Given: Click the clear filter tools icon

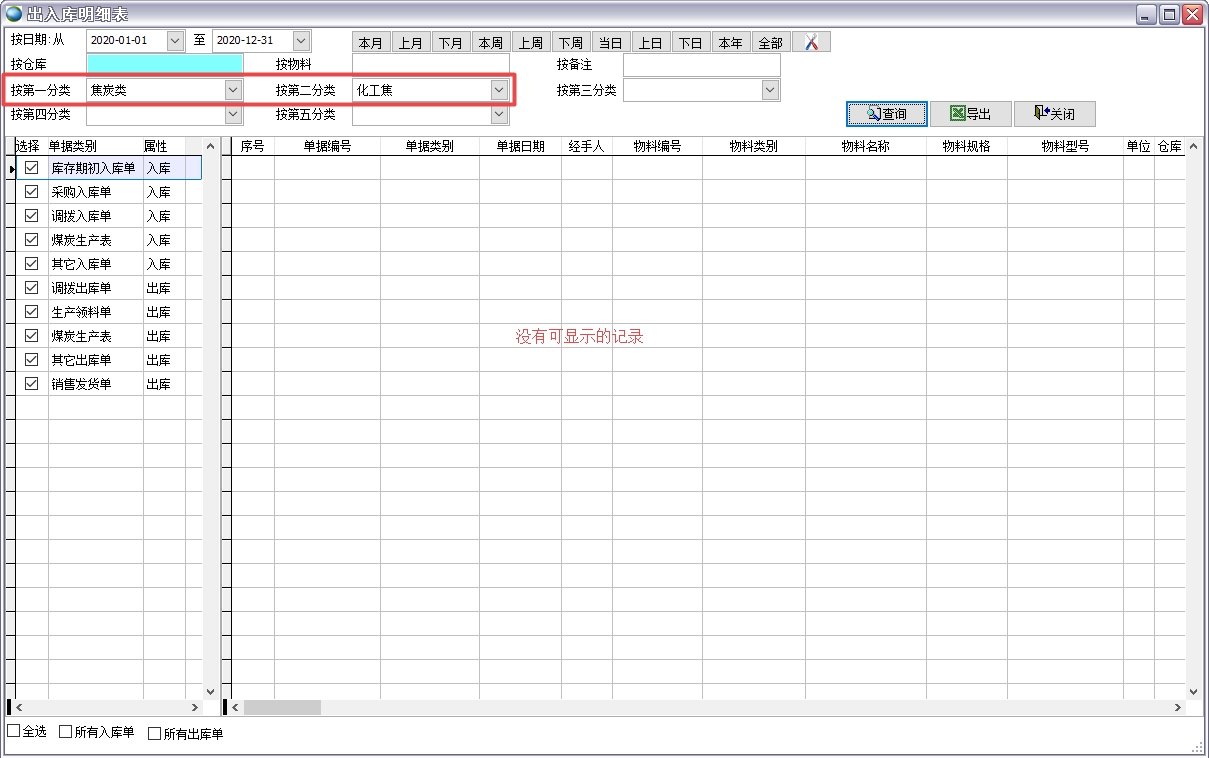Looking at the screenshot, I should [x=812, y=42].
